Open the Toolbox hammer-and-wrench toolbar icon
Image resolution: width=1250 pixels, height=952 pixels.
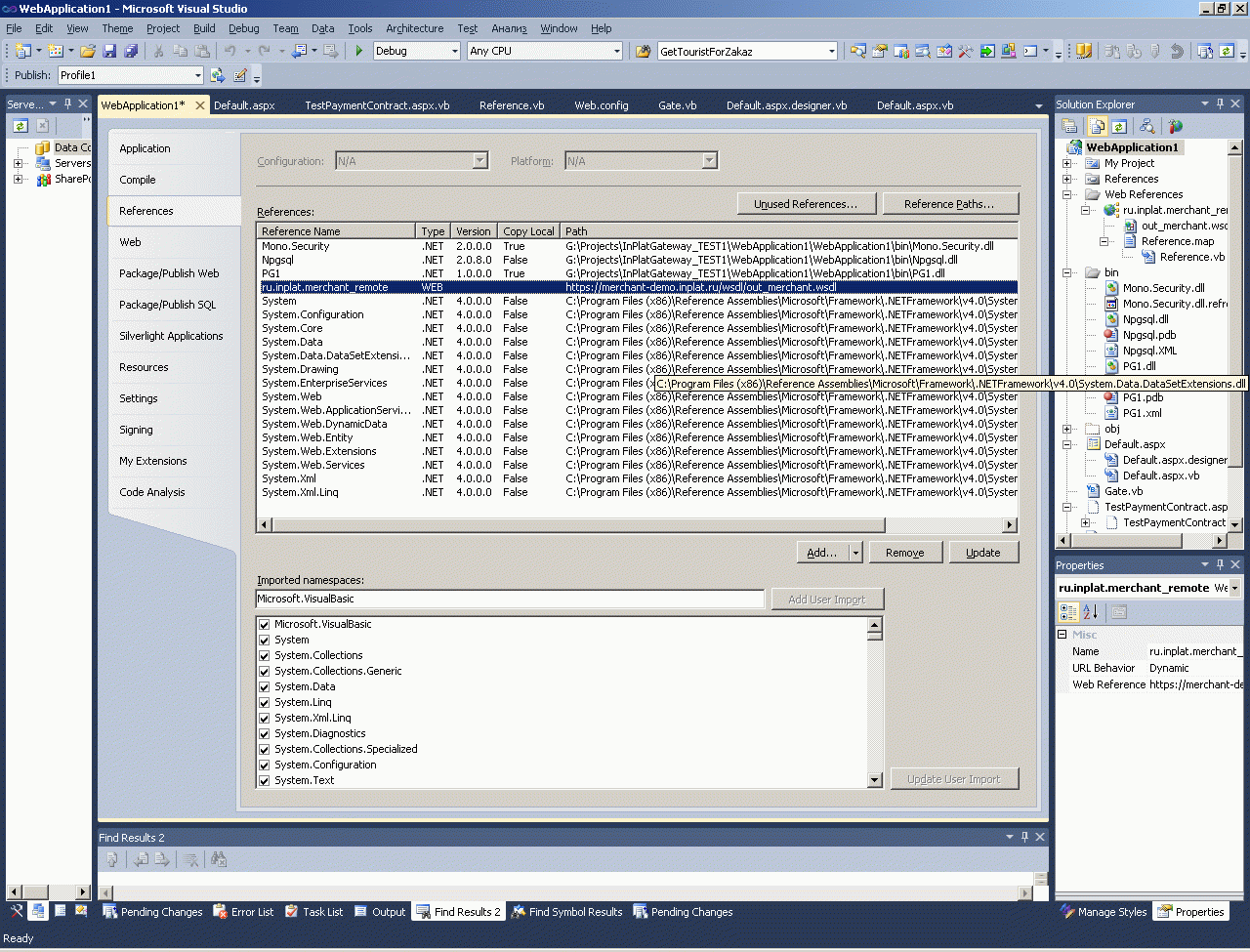click(x=966, y=51)
